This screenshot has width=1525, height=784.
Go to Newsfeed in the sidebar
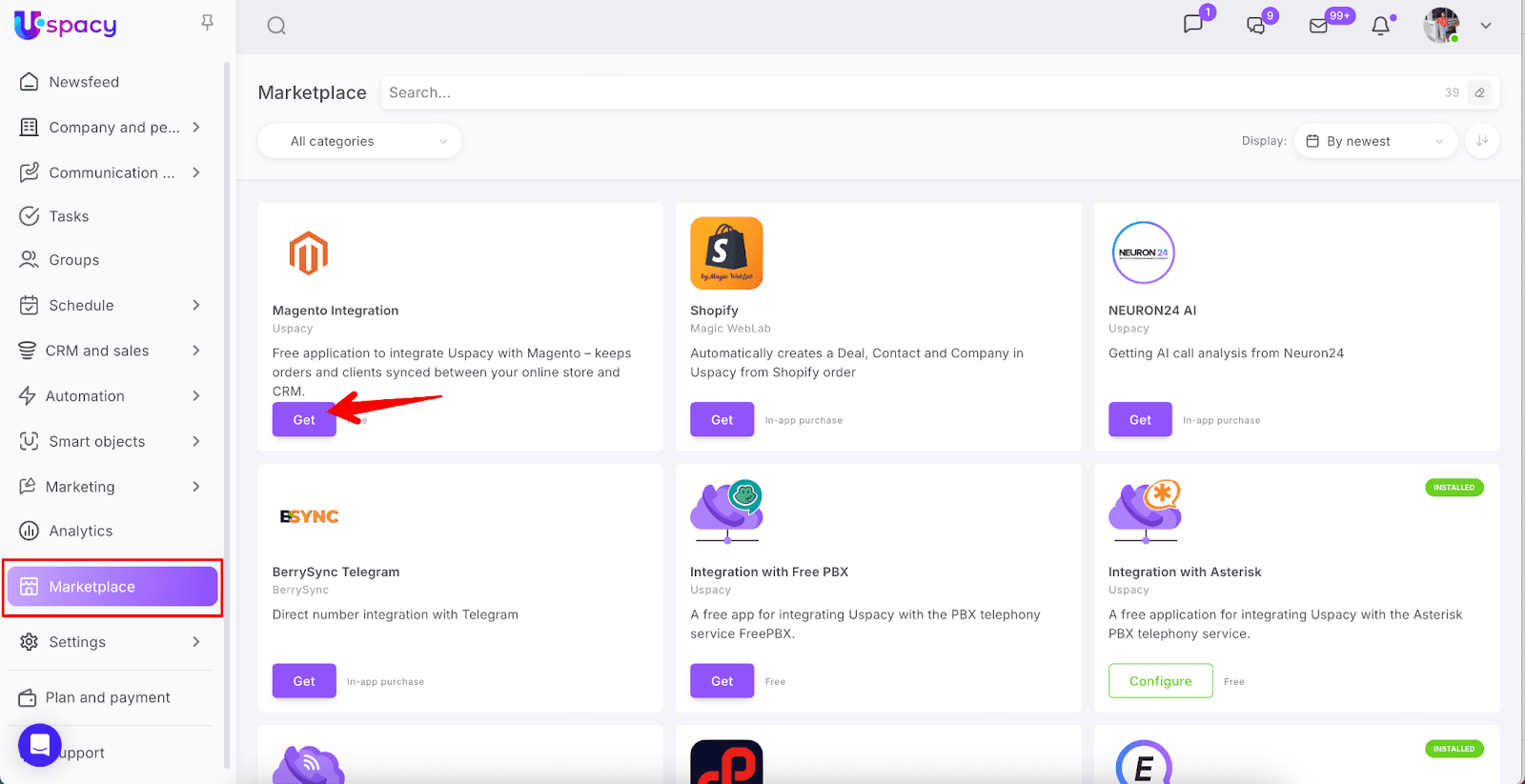(x=84, y=82)
